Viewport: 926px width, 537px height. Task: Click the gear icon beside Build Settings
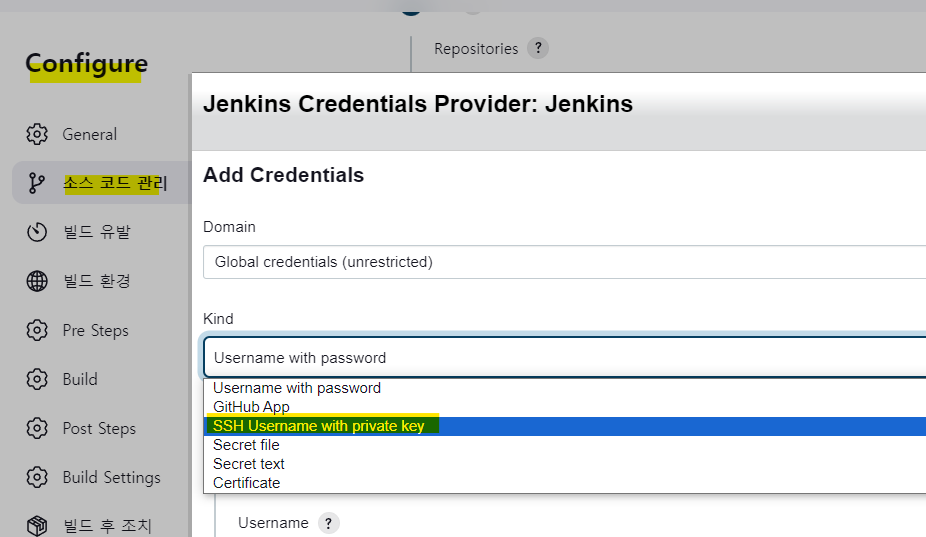(x=37, y=477)
